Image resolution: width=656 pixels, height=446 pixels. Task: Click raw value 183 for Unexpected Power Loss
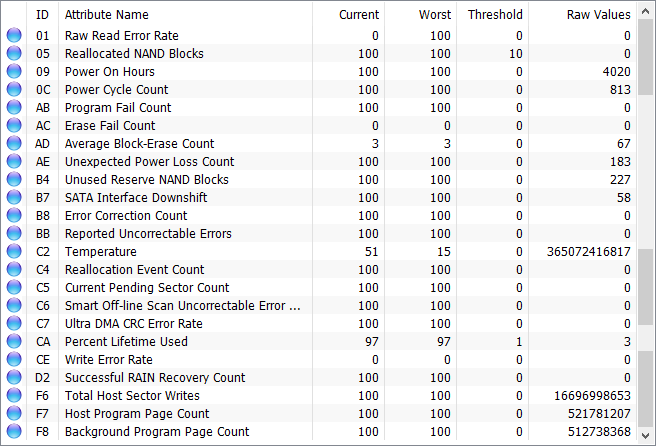tap(620, 161)
